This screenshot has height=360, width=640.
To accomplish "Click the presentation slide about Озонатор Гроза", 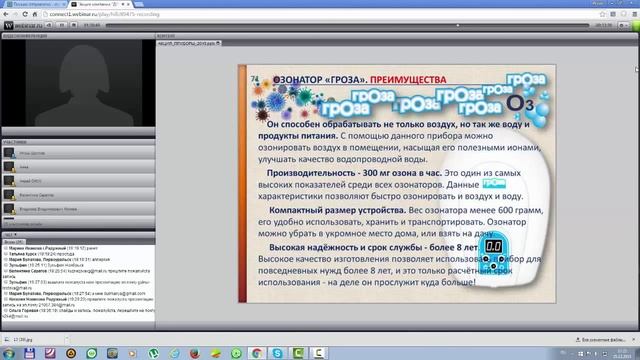I will coord(397,184).
